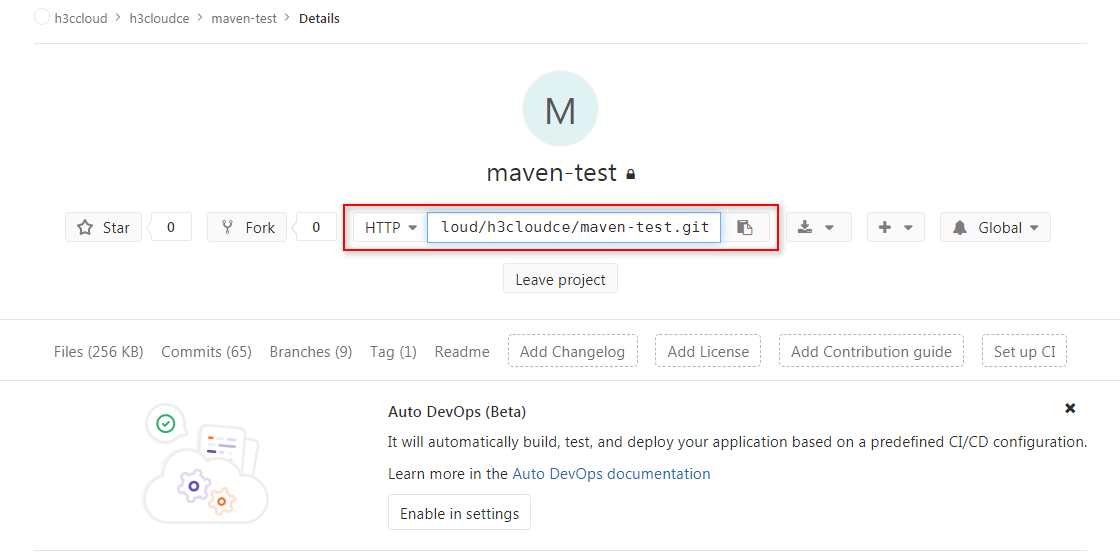Click Enable in settings button

tap(459, 513)
